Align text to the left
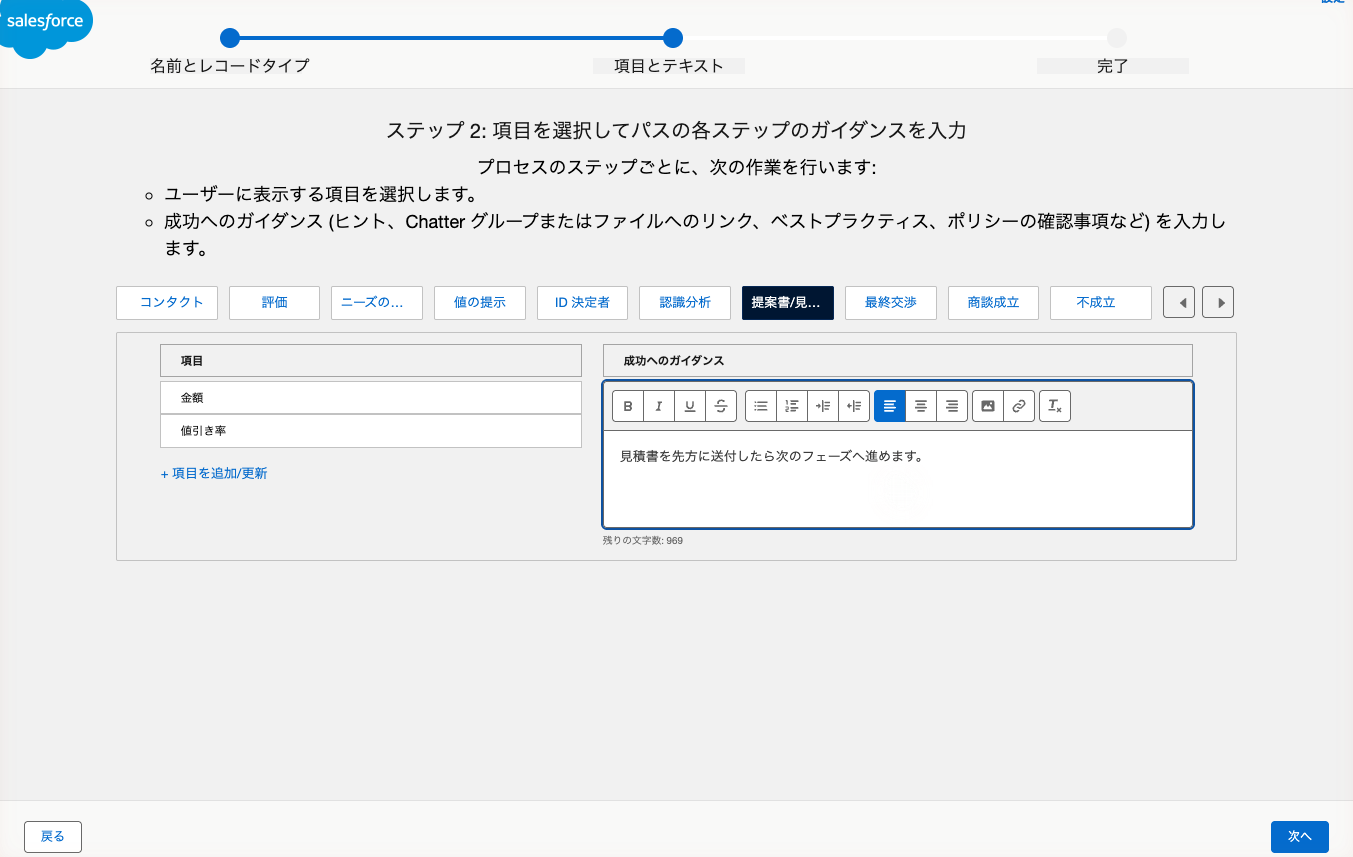The image size is (1353, 857). pyautogui.click(x=890, y=406)
